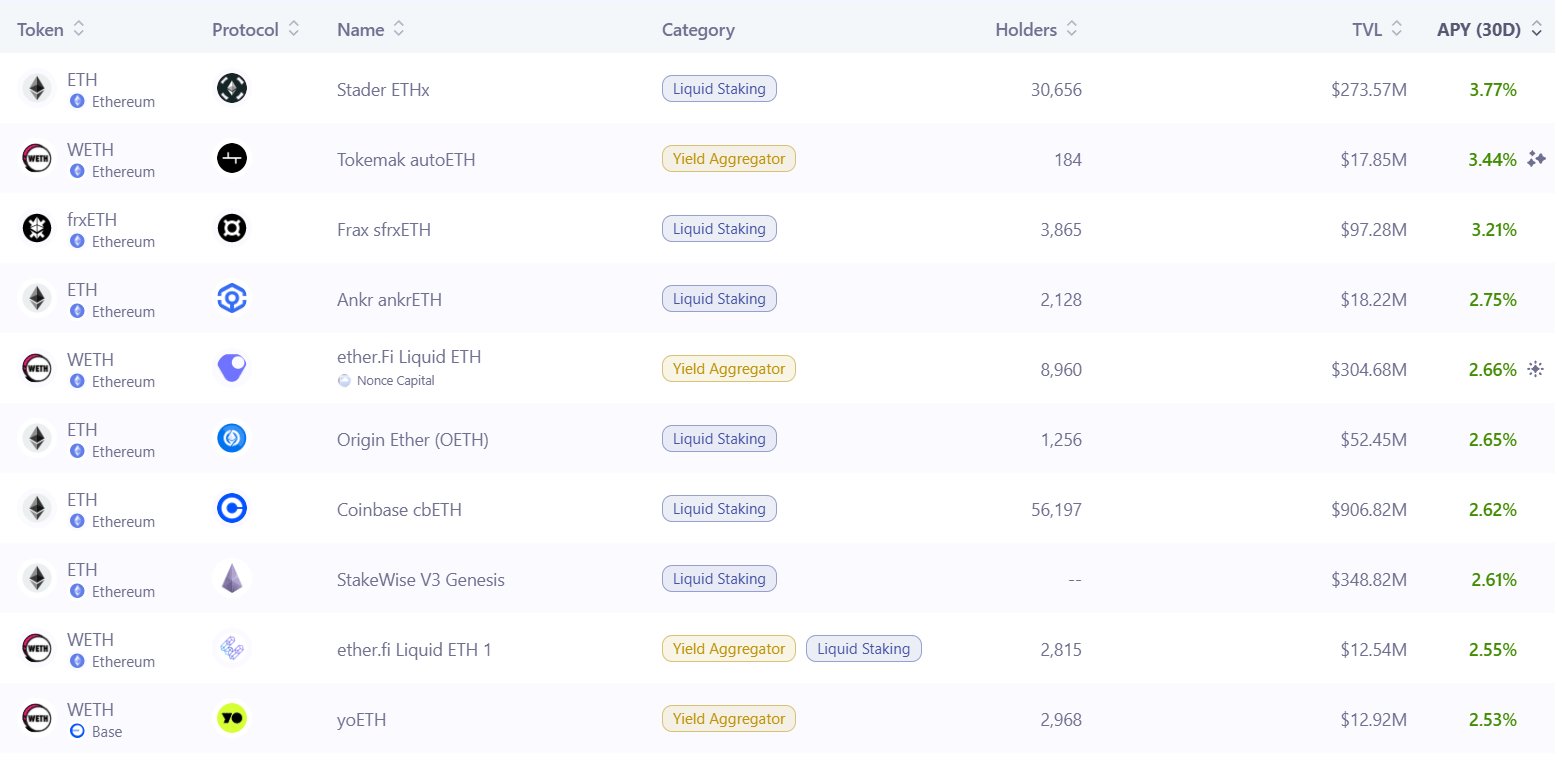
Task: Sort by the Protocol column header
Action: [x=255, y=30]
